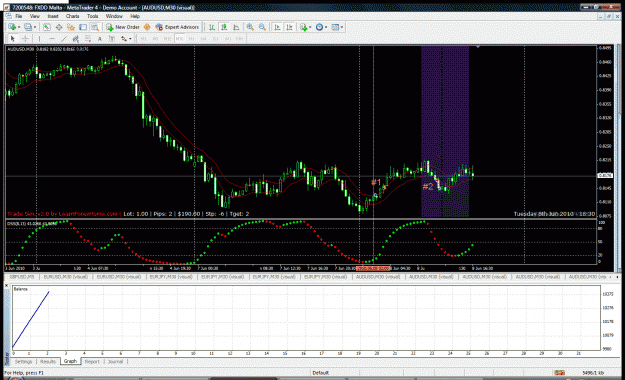Viewport: 625px width, 380px height.
Task: Open the Tools menu
Action: 92,16
